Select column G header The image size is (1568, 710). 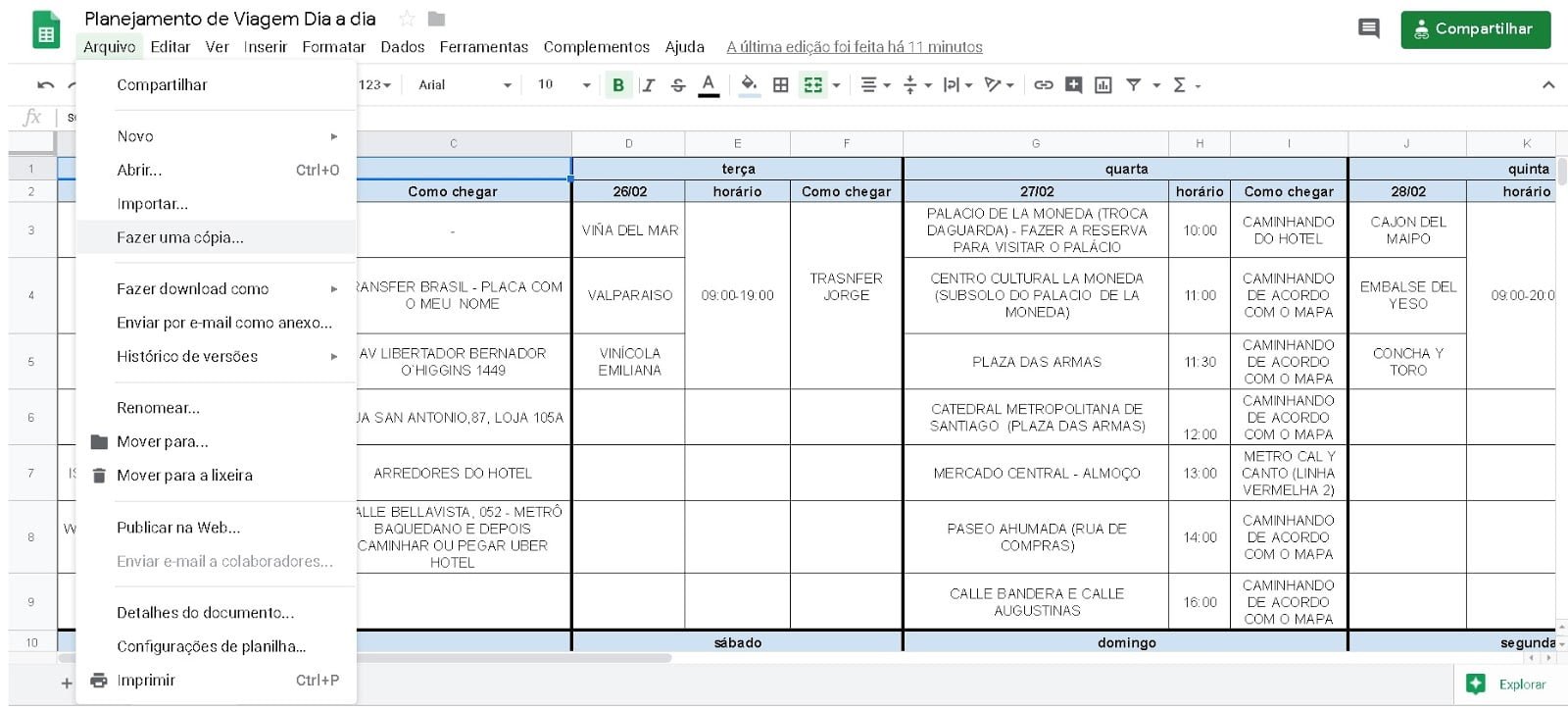[1036, 143]
